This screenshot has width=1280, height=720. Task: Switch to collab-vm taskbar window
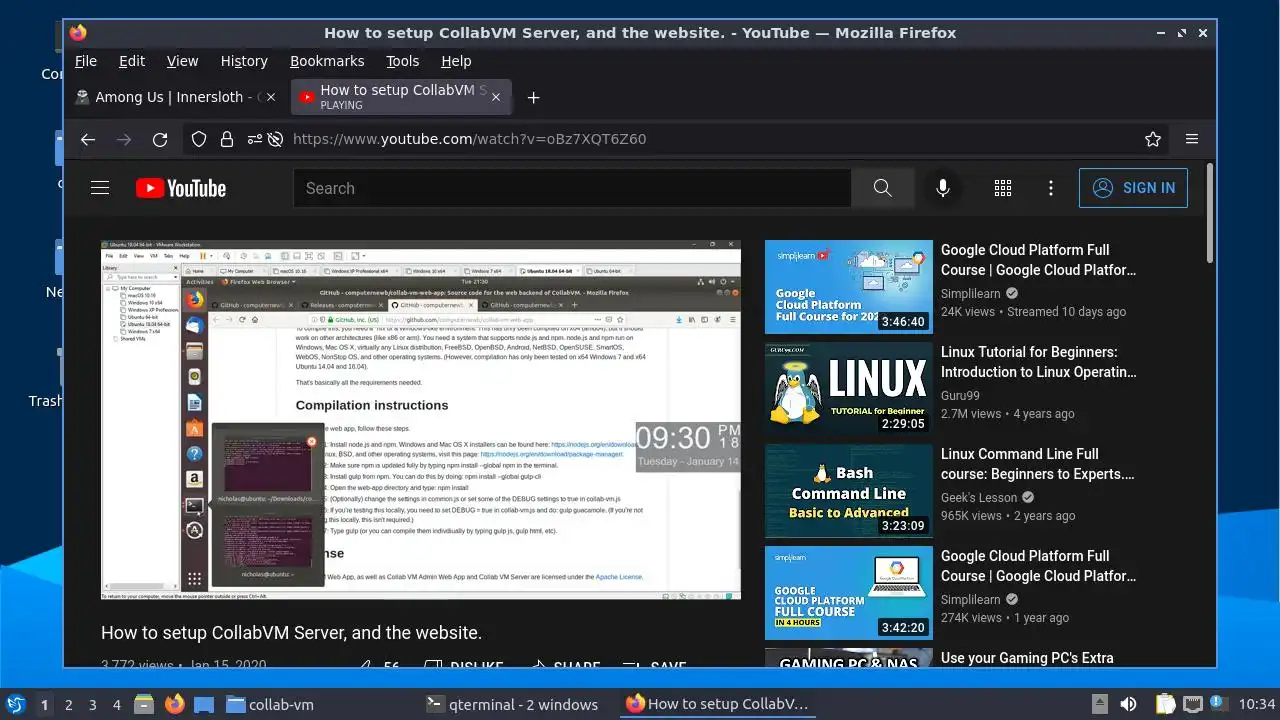(270, 704)
